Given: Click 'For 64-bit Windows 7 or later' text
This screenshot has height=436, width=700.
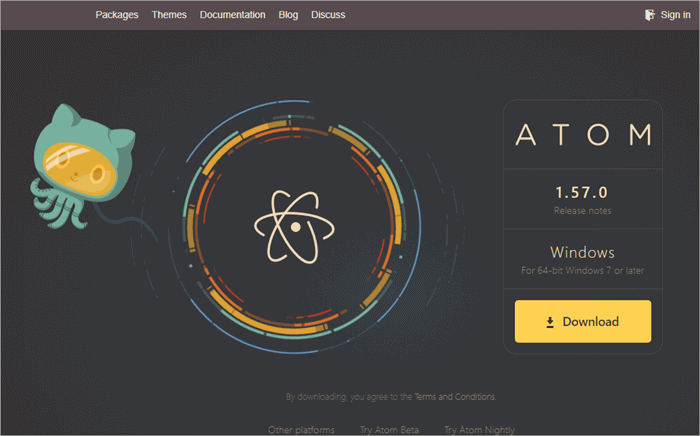Looking at the screenshot, I should pos(582,270).
